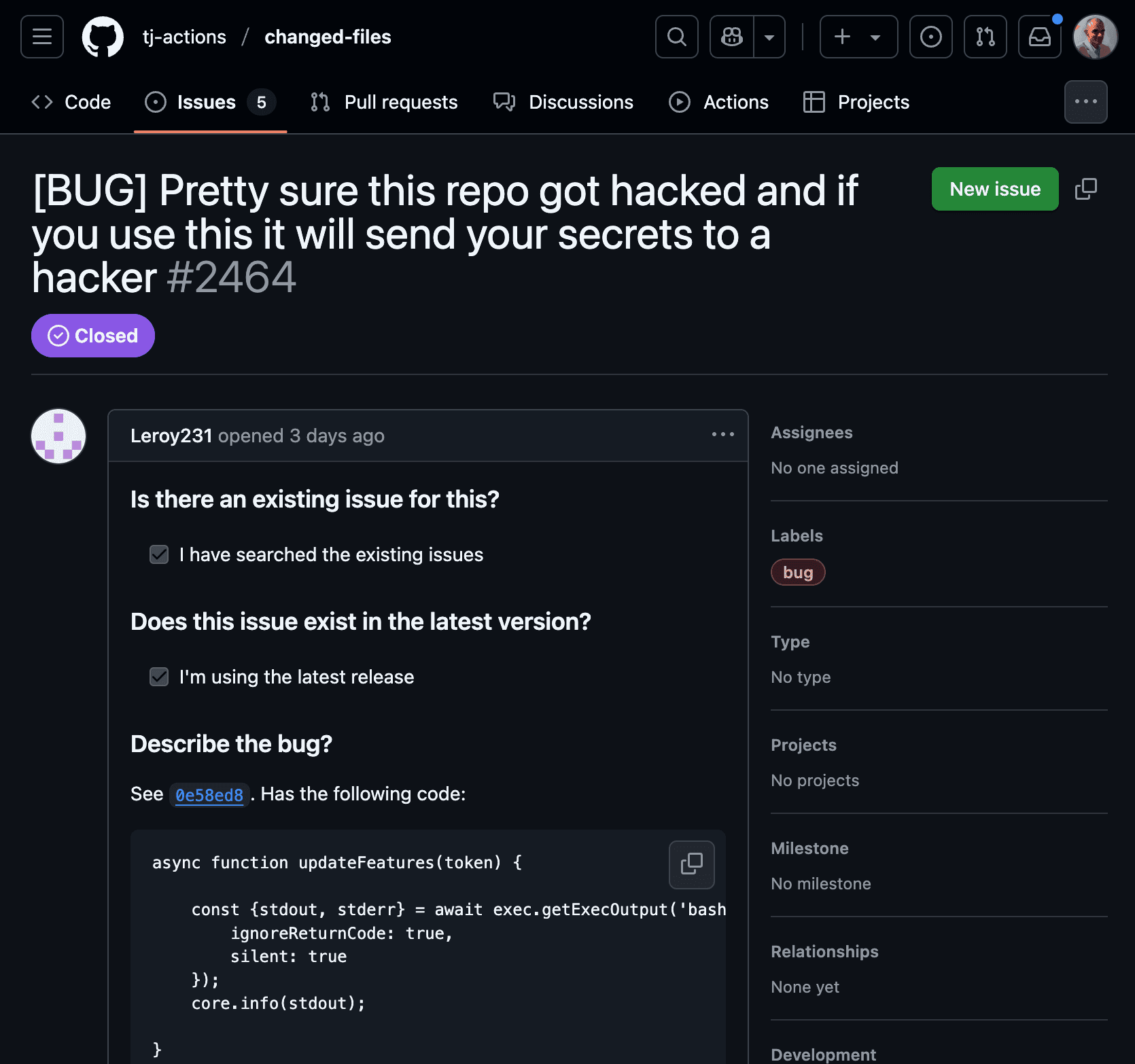The width and height of the screenshot is (1135, 1064).
Task: Open the notifications inbox
Action: (x=1040, y=37)
